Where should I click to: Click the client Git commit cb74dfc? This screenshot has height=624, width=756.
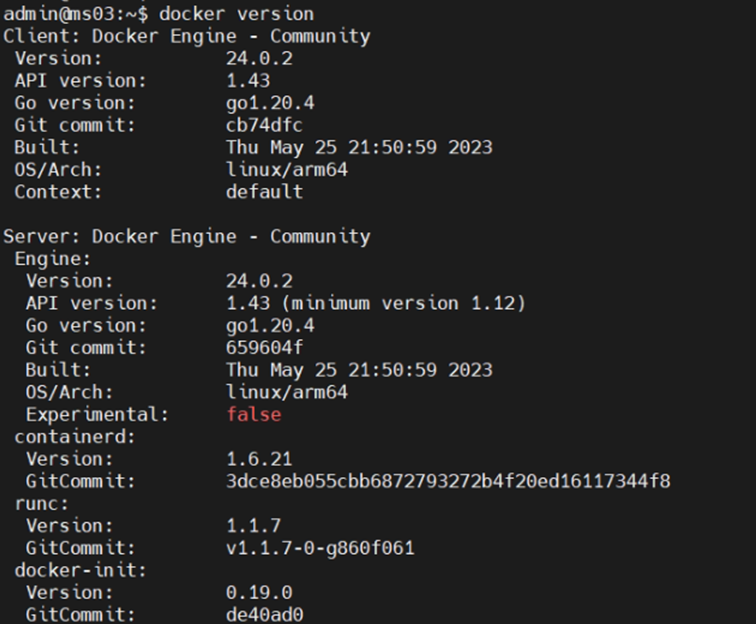(x=264, y=125)
